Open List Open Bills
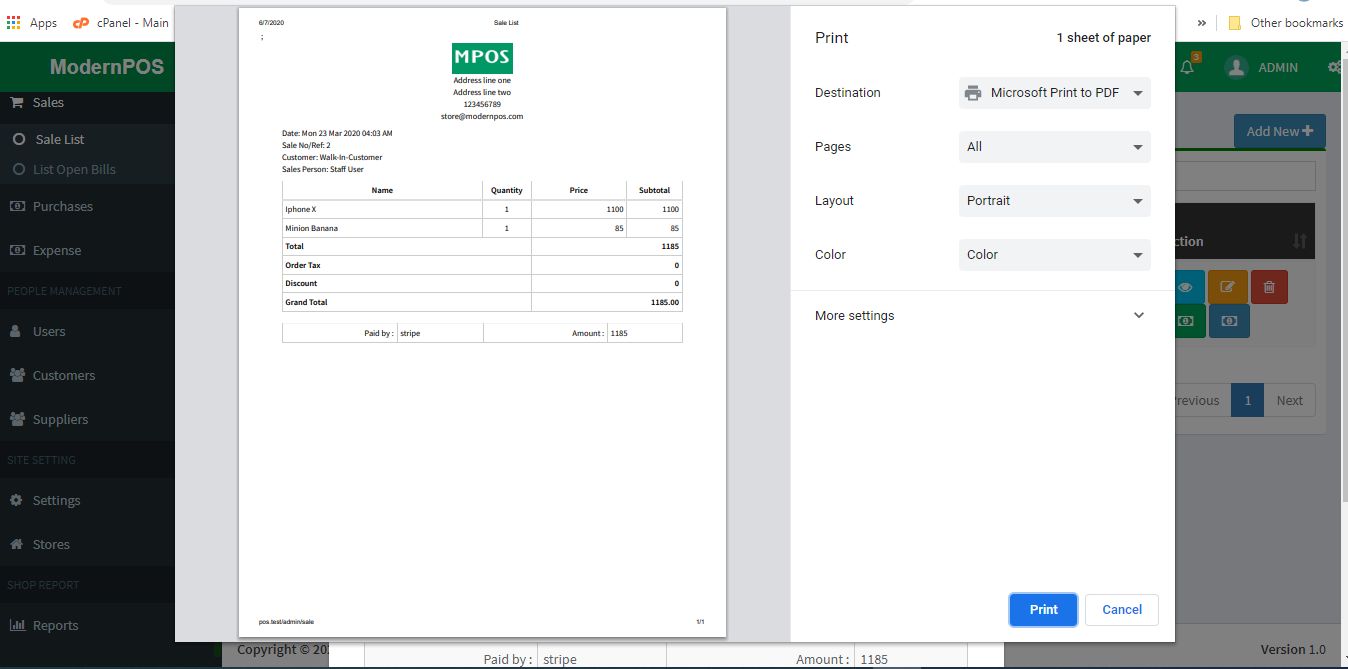The height and width of the screenshot is (669, 1348). [x=74, y=170]
